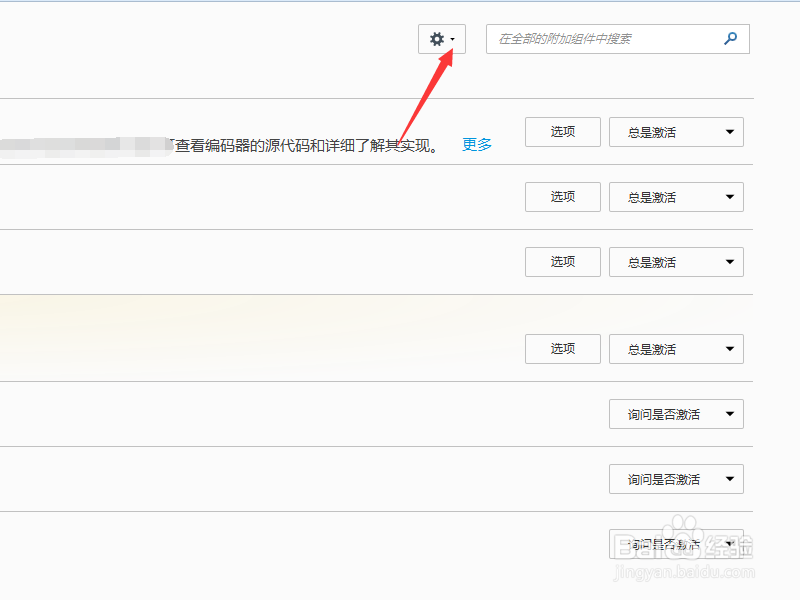Screen dimensions: 800x600
Task: Open the second "总是激活" activation dropdown
Action: click(x=676, y=197)
